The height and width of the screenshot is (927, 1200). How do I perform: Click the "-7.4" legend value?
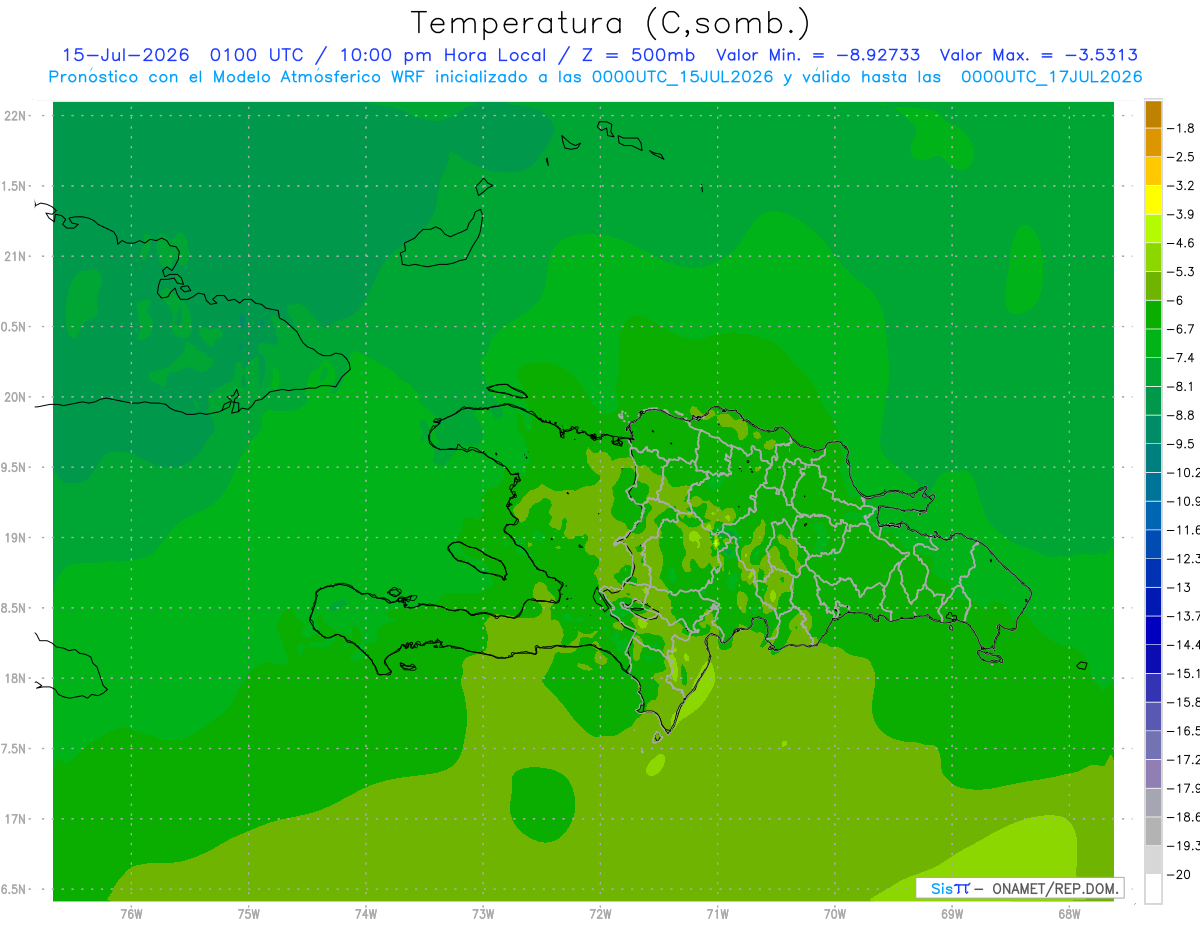pyautogui.click(x=1182, y=358)
